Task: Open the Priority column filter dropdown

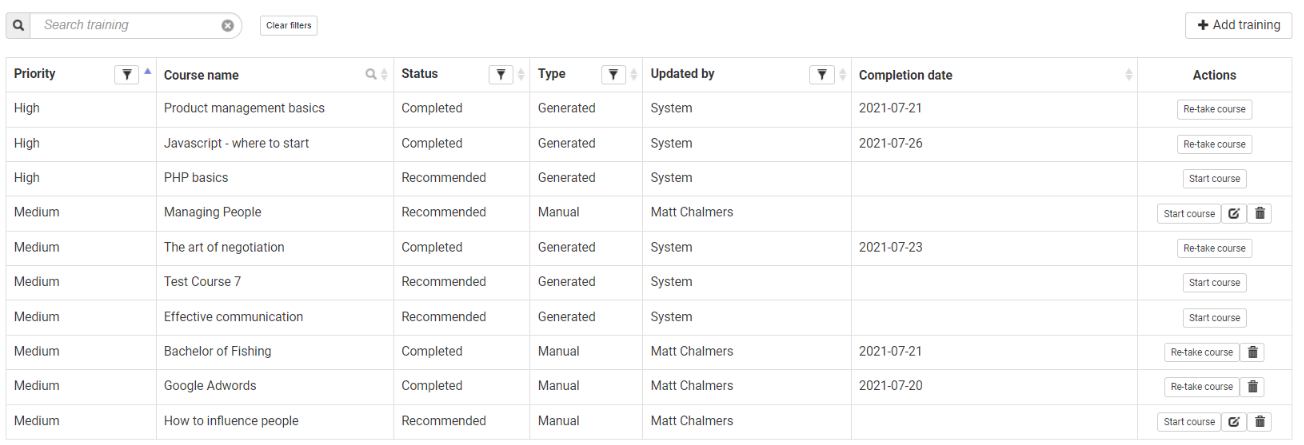Action: [x=127, y=74]
